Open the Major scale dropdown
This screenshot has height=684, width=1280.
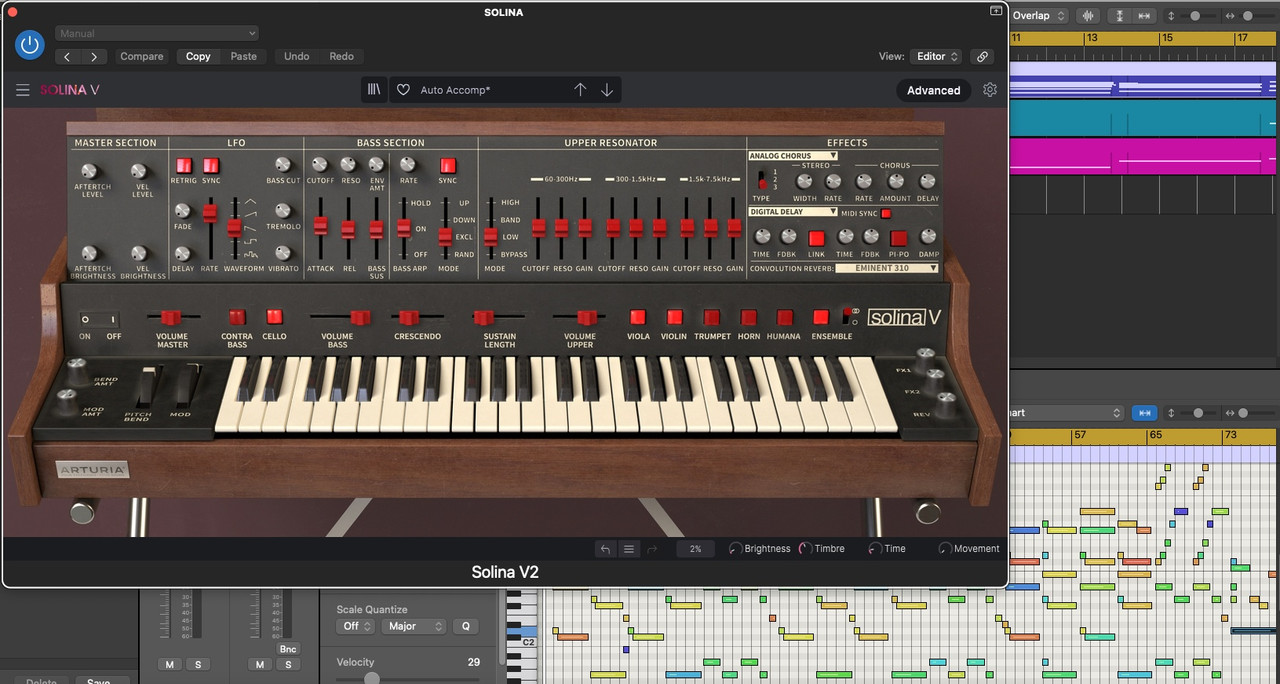pos(415,626)
